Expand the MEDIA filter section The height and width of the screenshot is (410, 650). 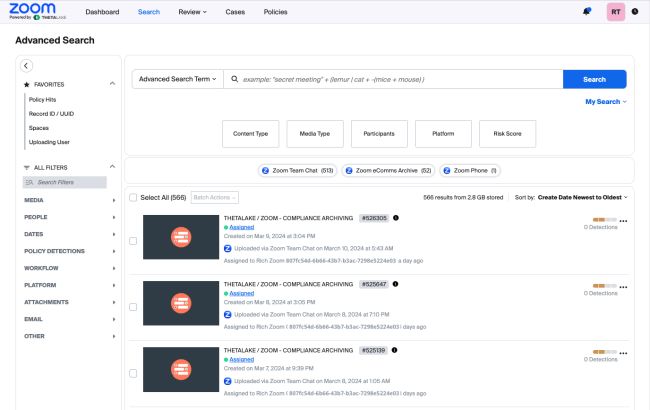(x=69, y=200)
